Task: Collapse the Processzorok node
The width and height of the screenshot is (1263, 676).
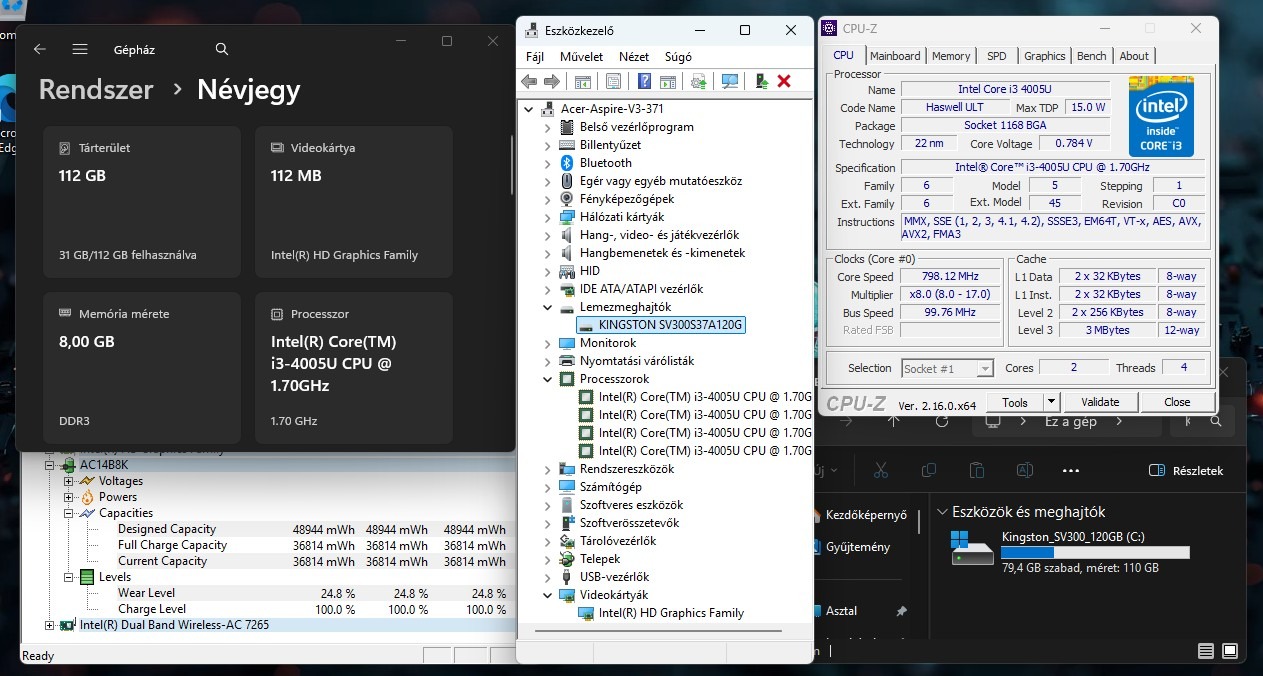Action: [547, 379]
